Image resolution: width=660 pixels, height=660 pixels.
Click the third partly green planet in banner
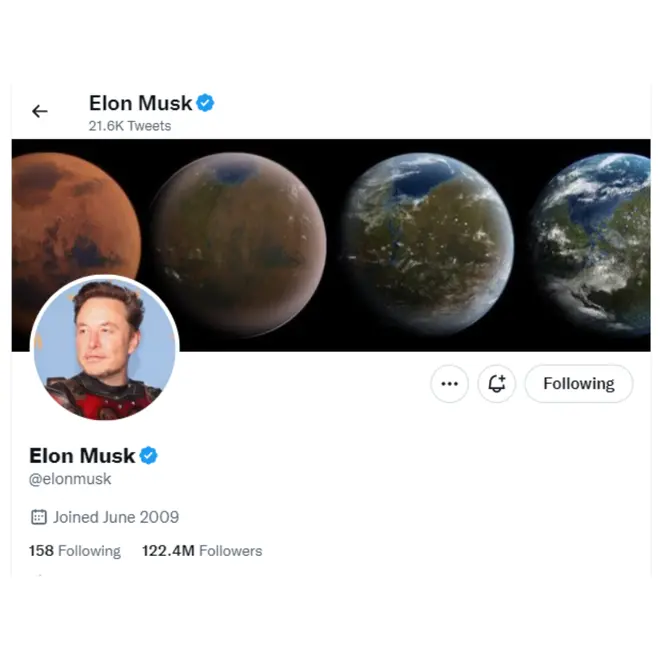[427, 244]
